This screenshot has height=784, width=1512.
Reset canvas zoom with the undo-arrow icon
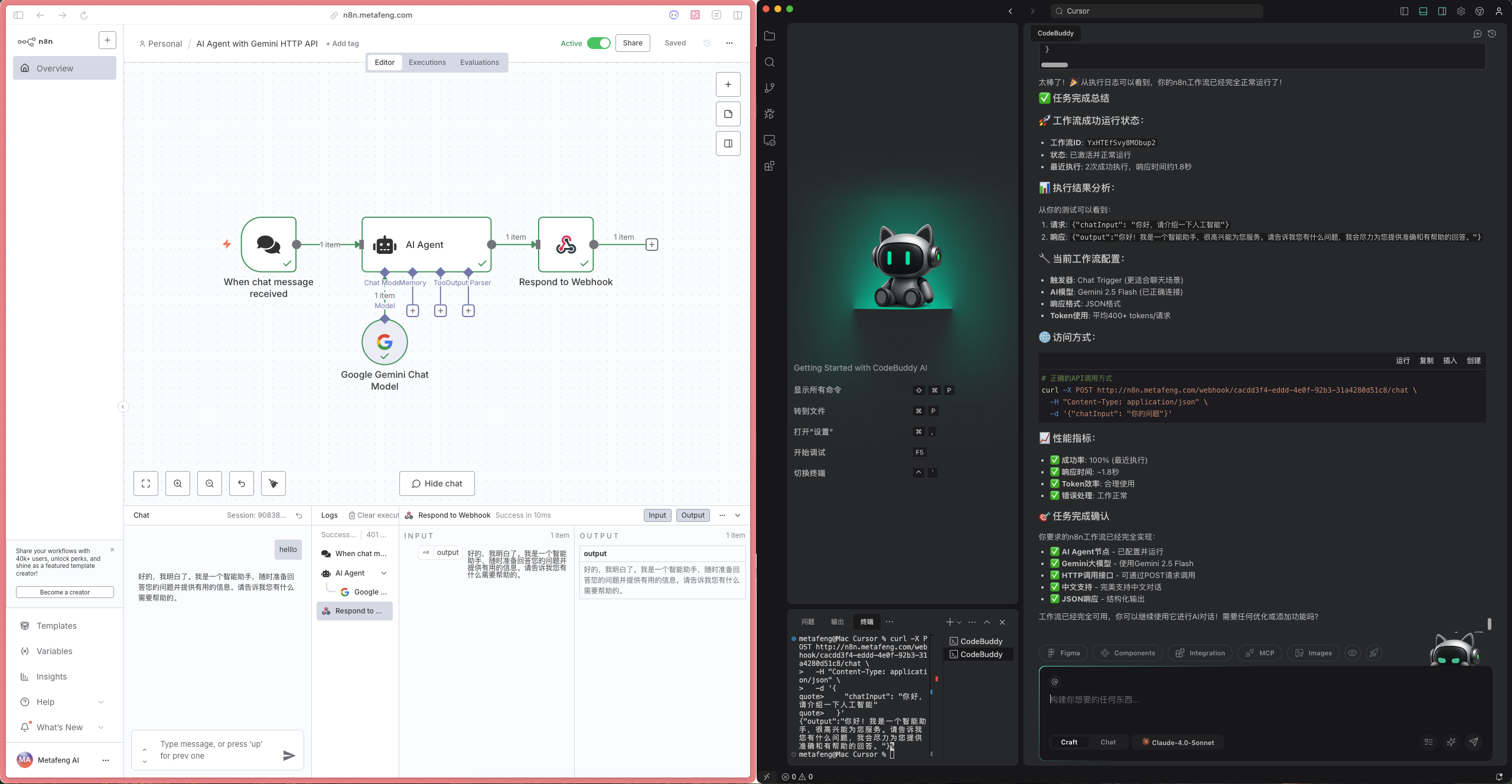coord(242,484)
